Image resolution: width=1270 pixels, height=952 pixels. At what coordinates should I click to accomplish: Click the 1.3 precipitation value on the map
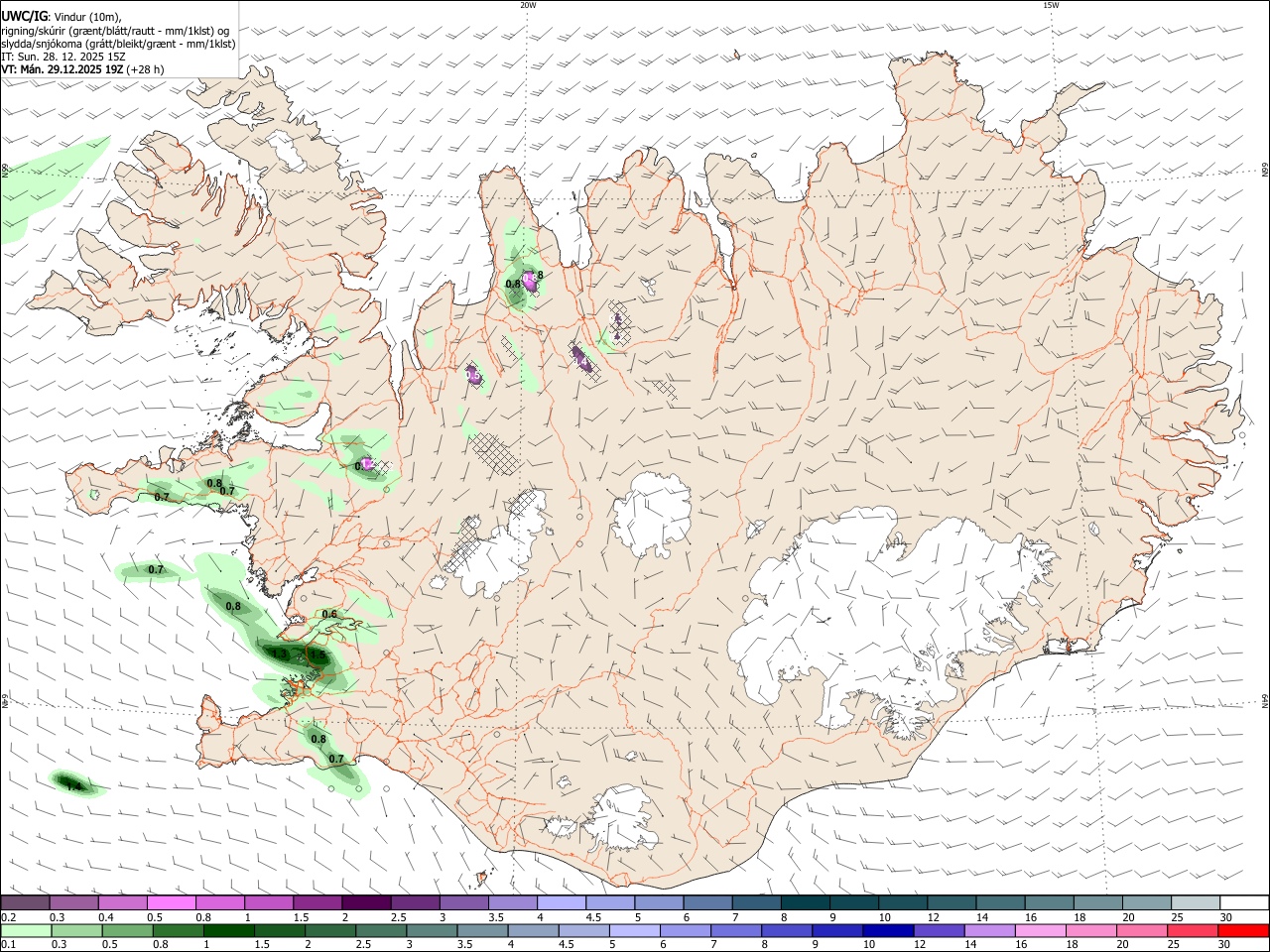[x=280, y=654]
